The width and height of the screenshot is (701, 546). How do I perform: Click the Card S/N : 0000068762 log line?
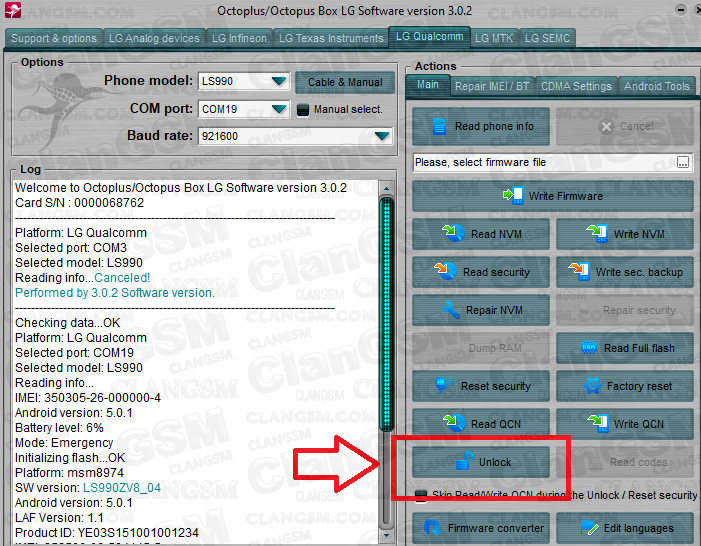[x=80, y=203]
